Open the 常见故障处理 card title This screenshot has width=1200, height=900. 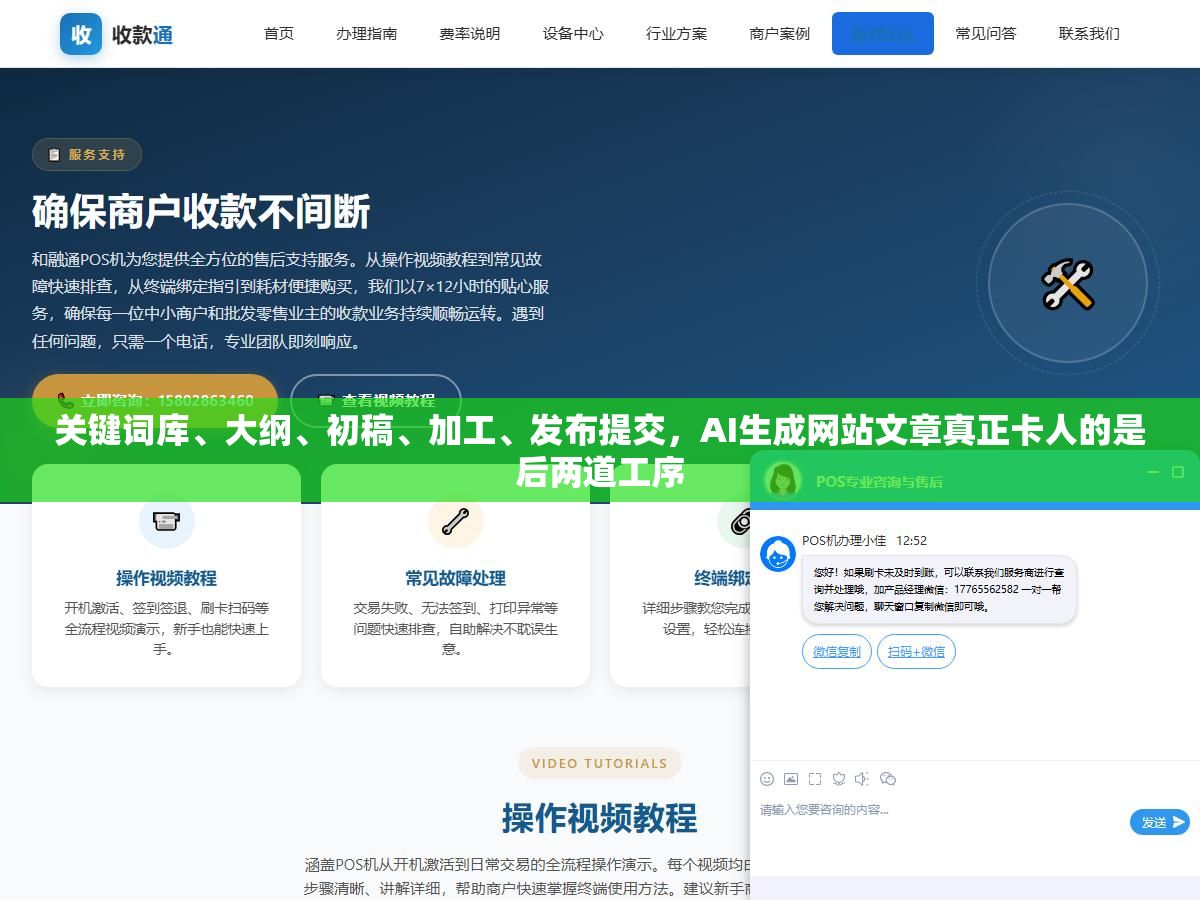coord(455,578)
